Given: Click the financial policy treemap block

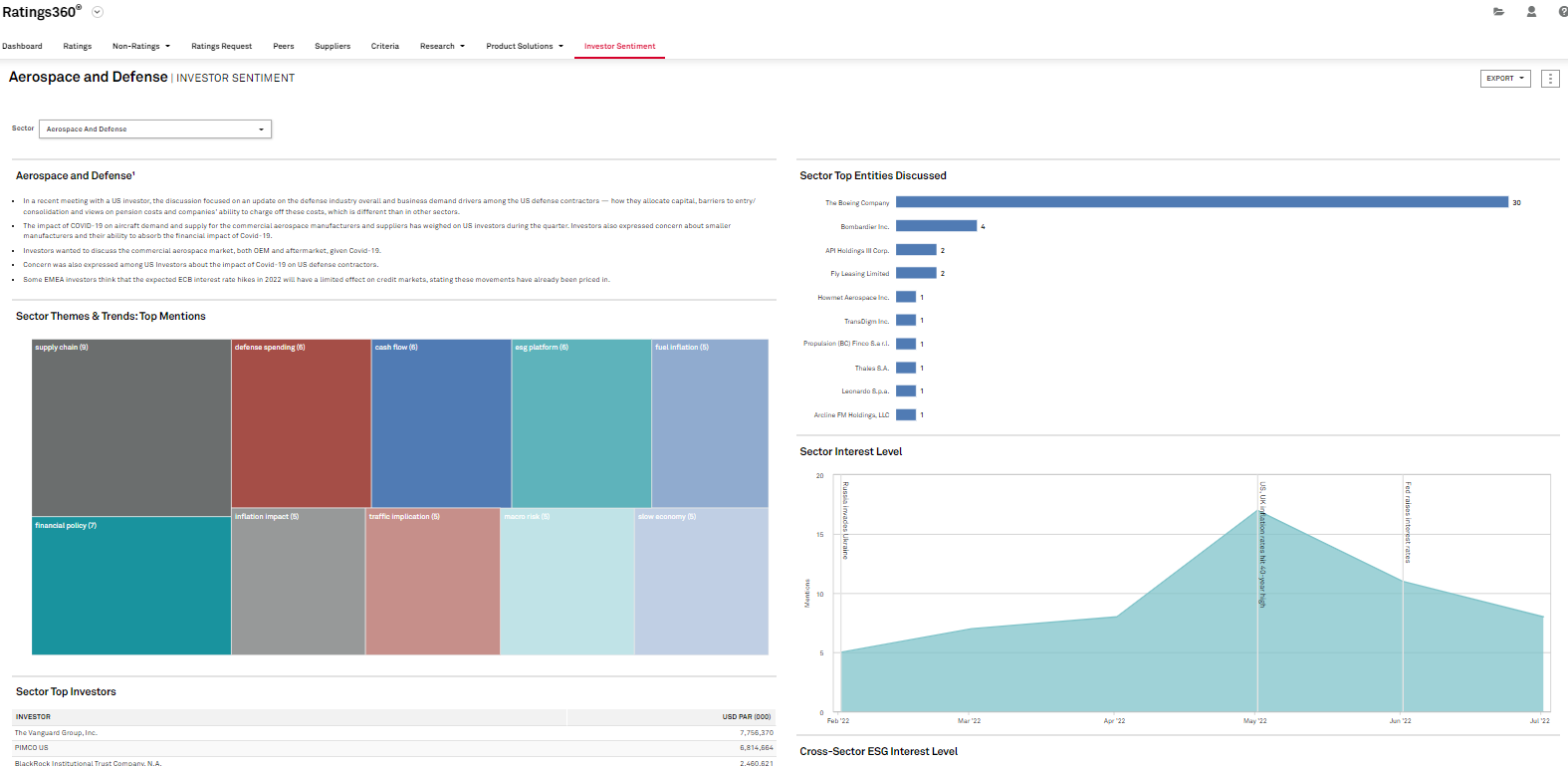Looking at the screenshot, I should 131,586.
